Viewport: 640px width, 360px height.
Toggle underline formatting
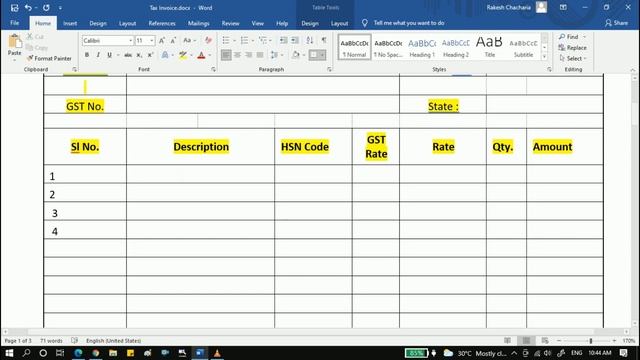tap(109, 55)
